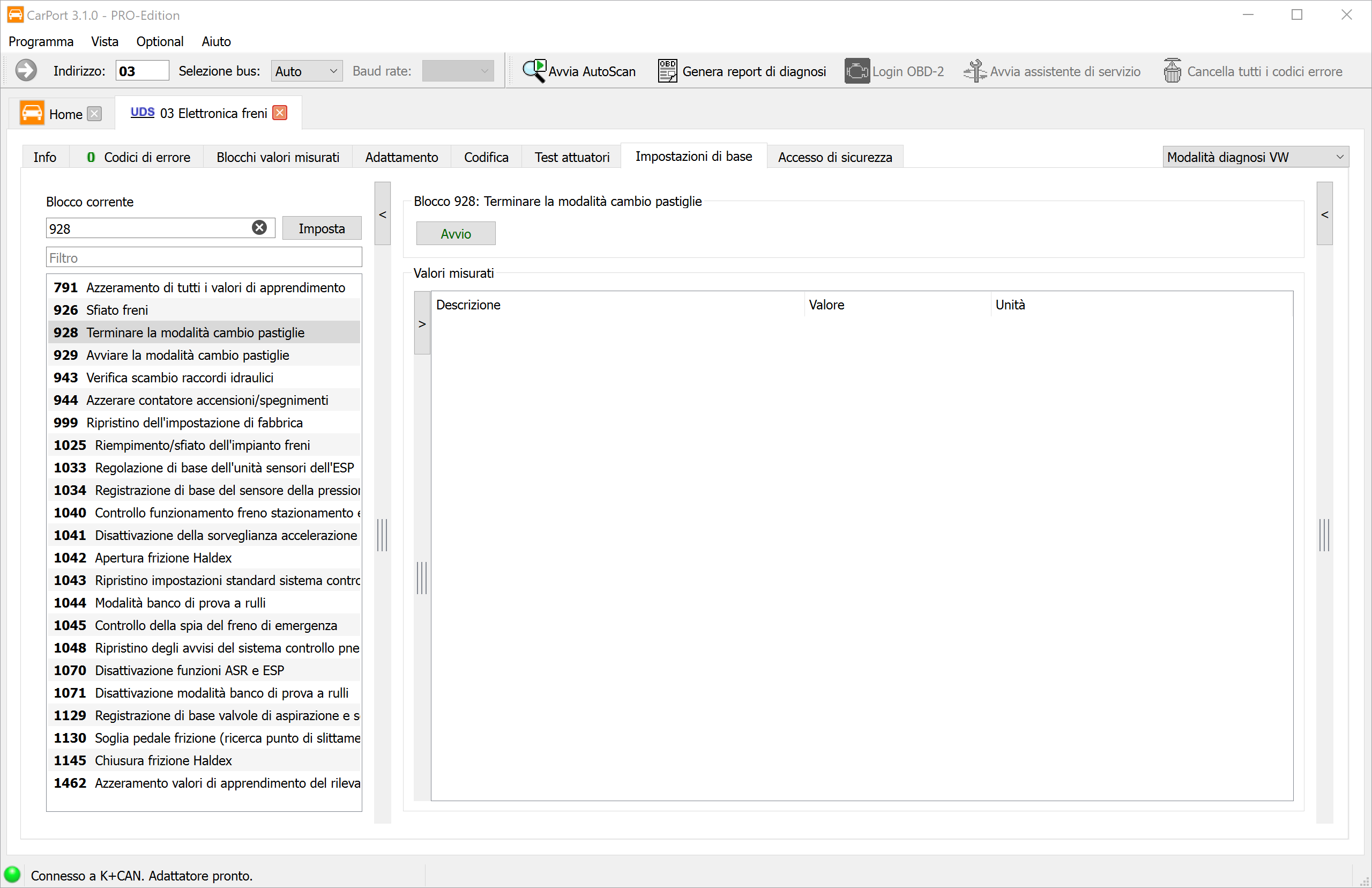Select block 929 Avviare la modalità cambio pastiglie

[204, 354]
